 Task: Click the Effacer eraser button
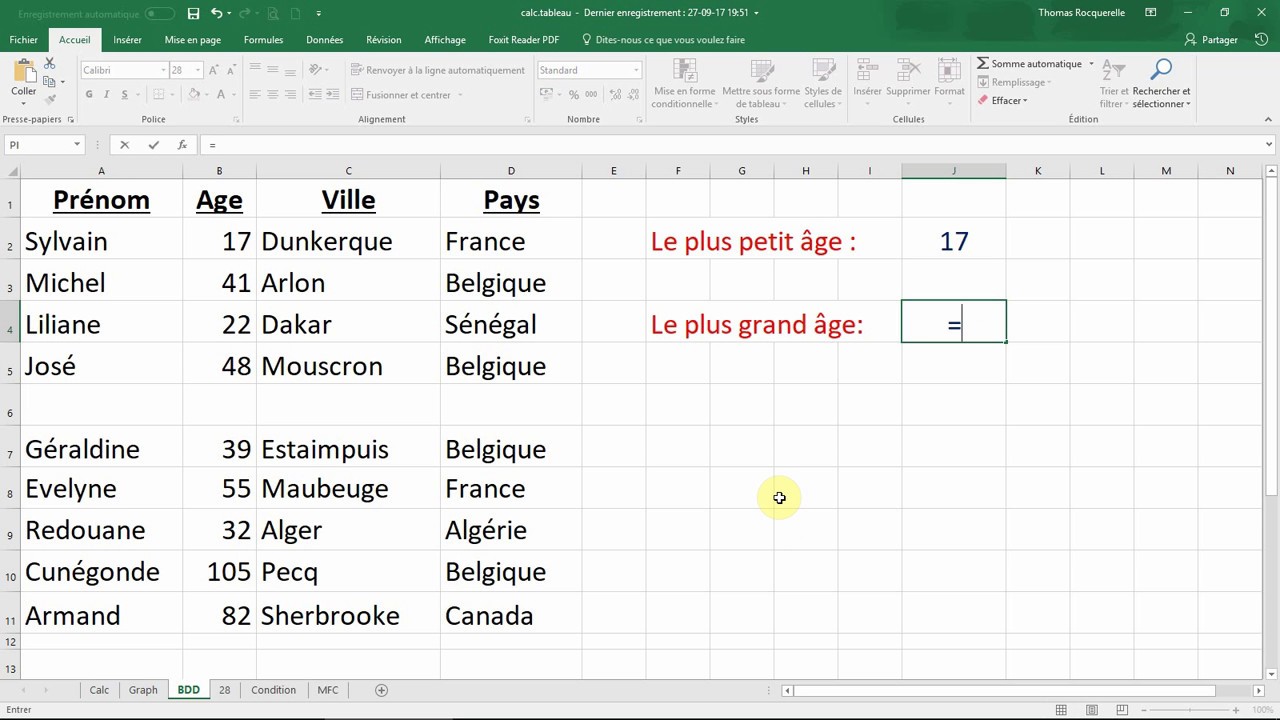pos(1002,100)
